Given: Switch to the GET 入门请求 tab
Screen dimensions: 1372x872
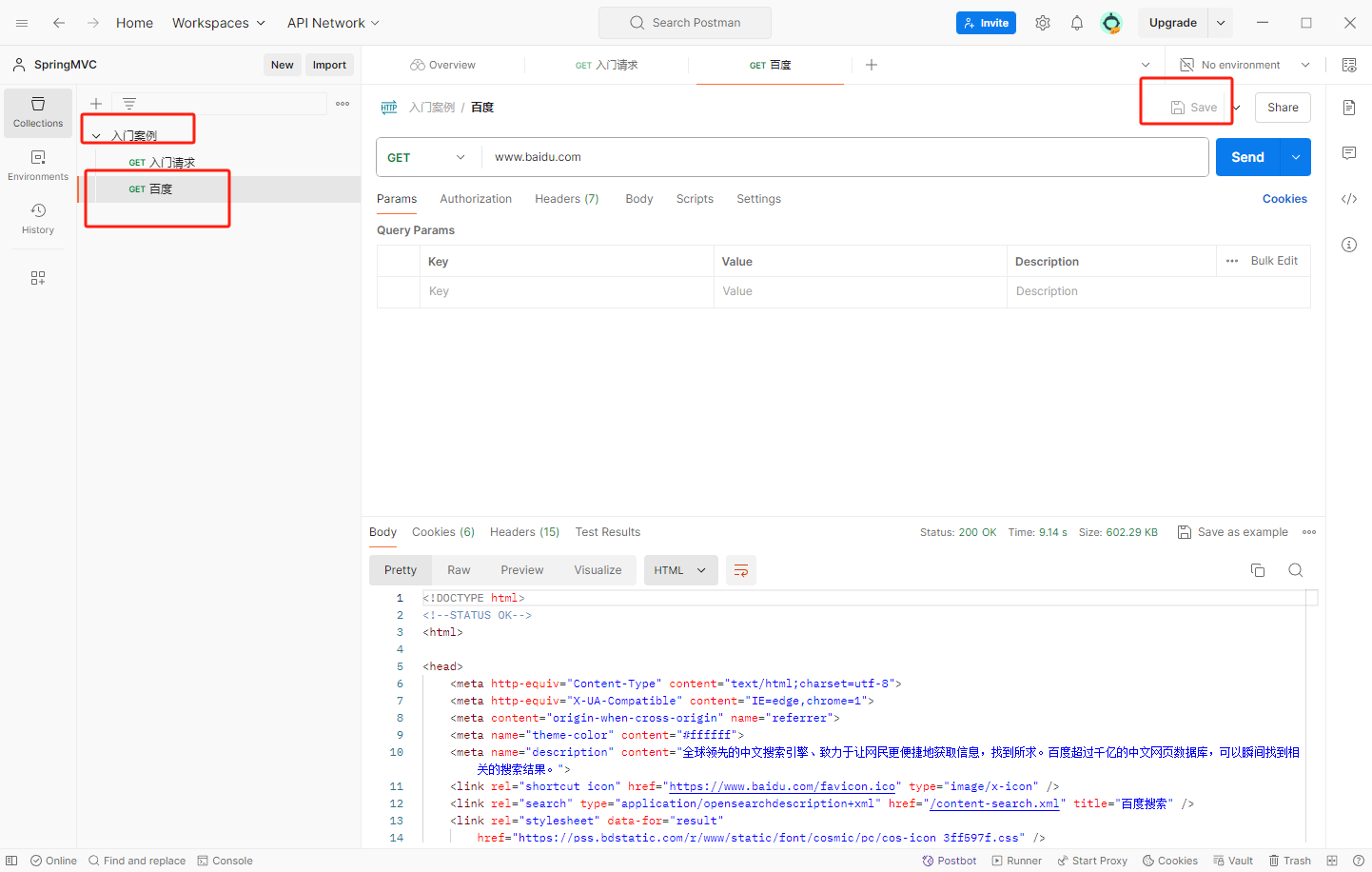Looking at the screenshot, I should (606, 65).
